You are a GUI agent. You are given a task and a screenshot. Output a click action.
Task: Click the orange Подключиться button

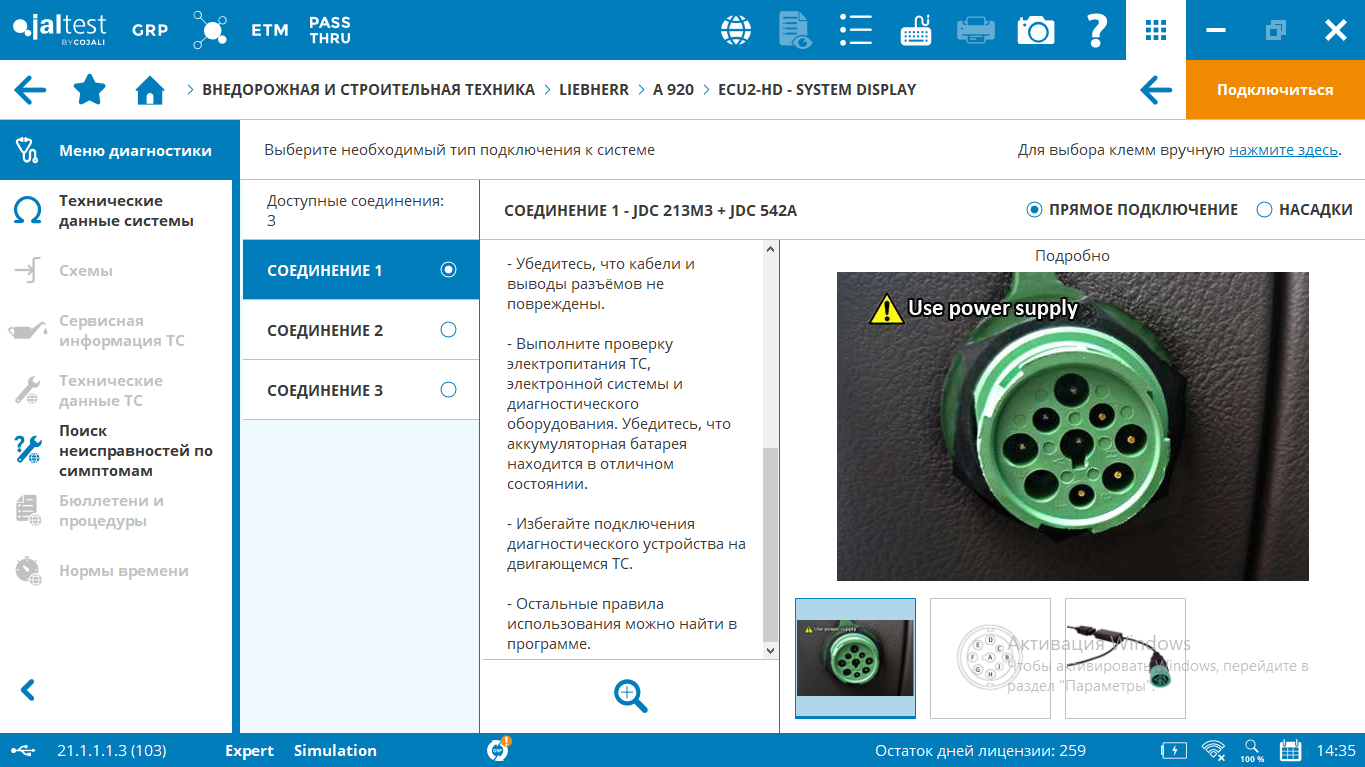(1275, 90)
